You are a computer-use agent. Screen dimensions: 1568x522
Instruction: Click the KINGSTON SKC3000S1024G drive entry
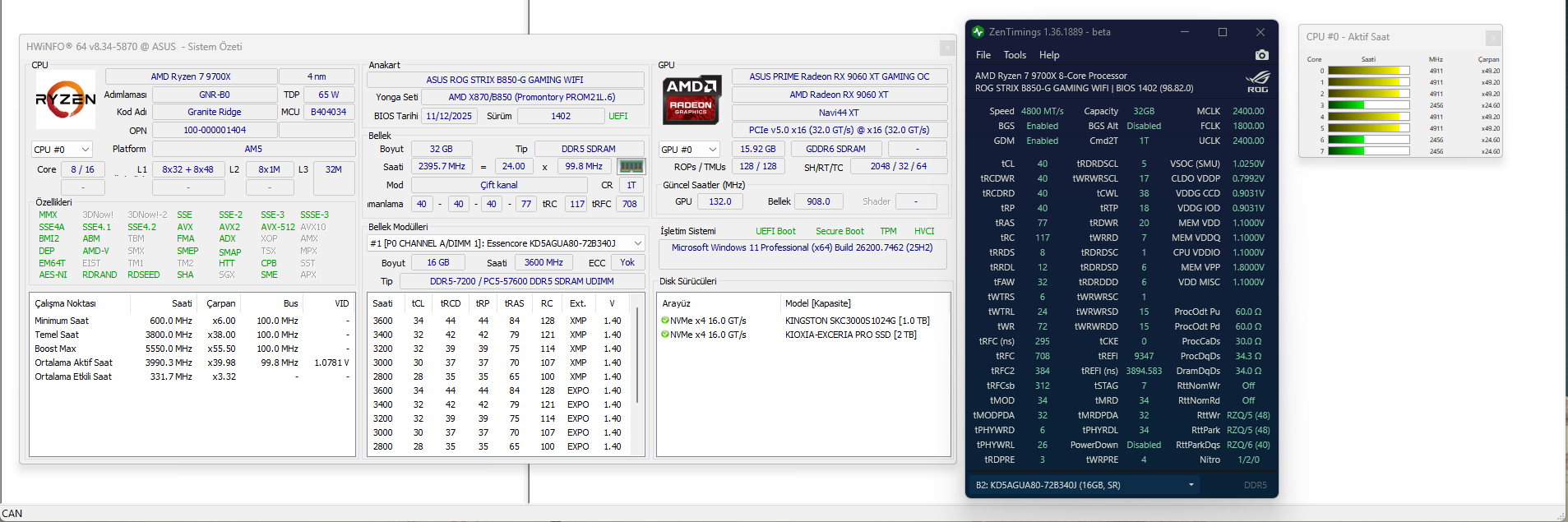click(x=858, y=321)
